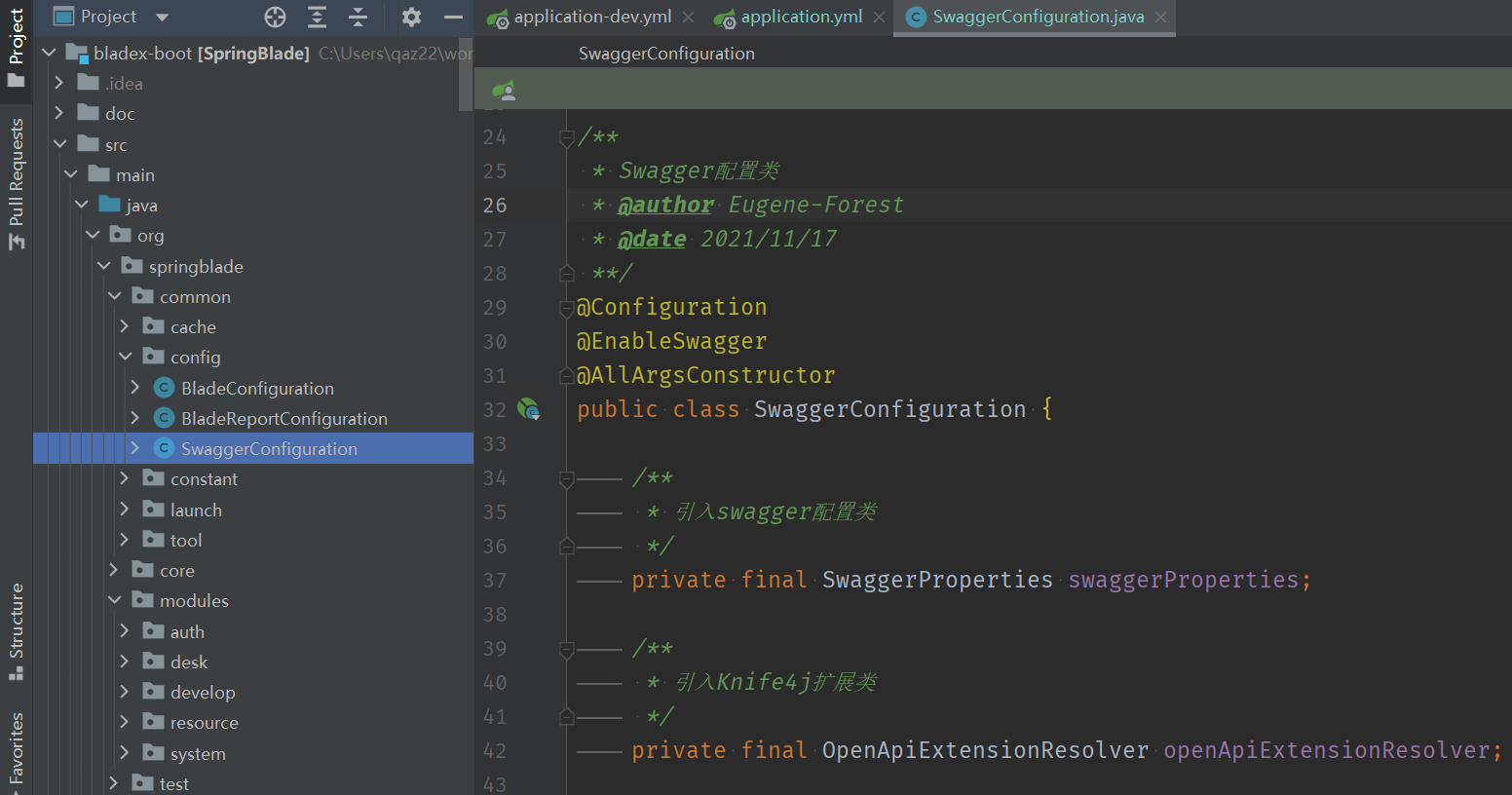
Task: Click the Expand All icon in Project toolbar
Action: 317,17
